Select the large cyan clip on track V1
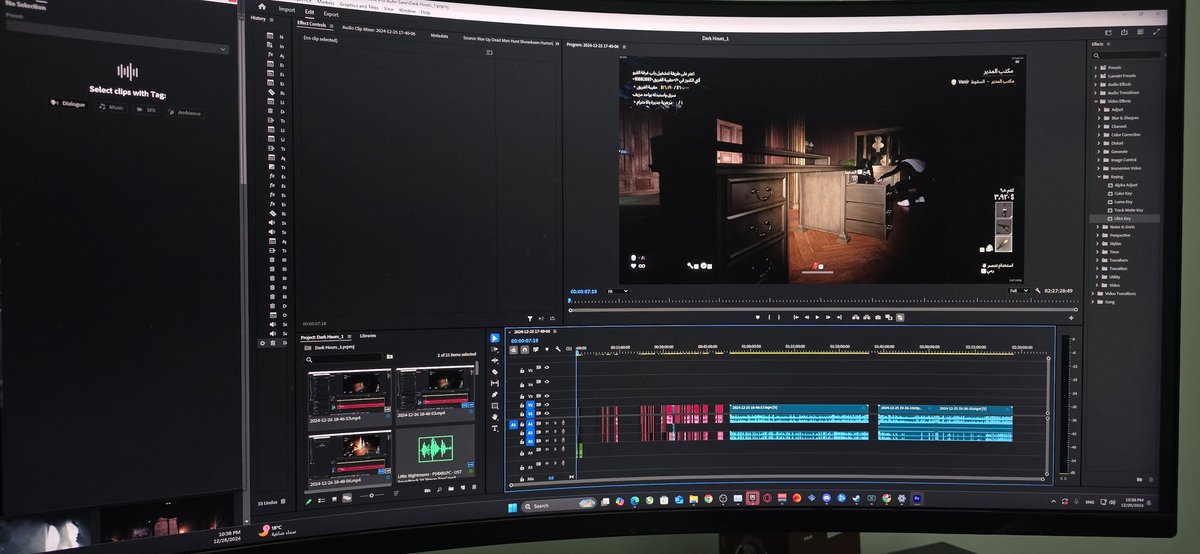Screen dimensions: 1200x554 [799, 409]
